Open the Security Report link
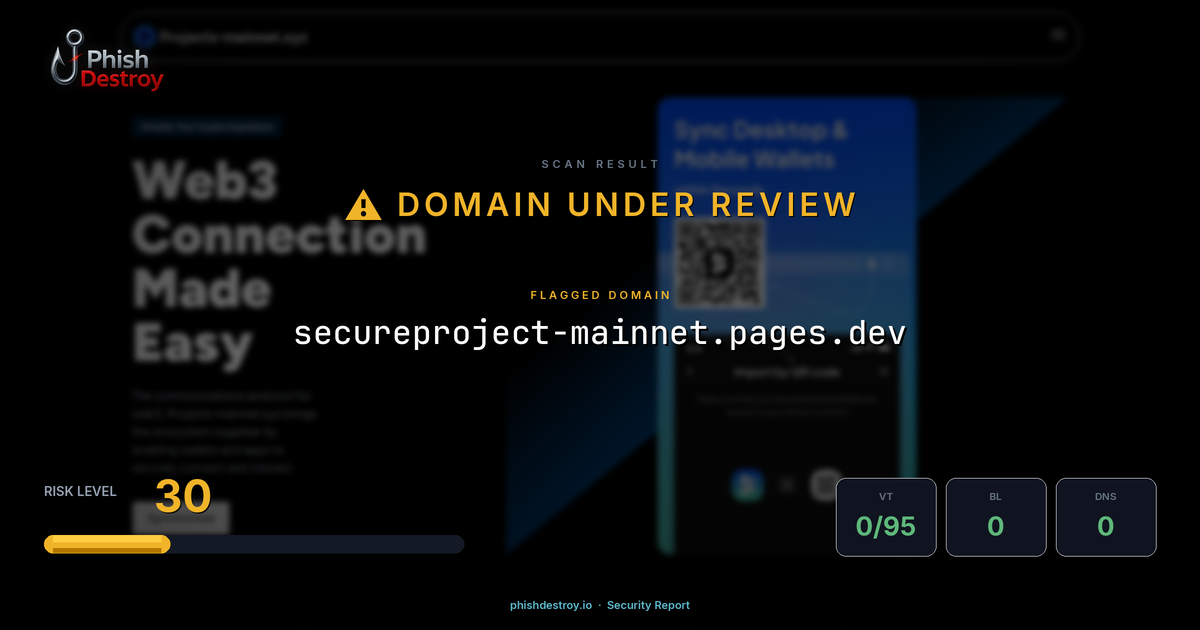This screenshot has height=630, width=1200. [x=648, y=605]
